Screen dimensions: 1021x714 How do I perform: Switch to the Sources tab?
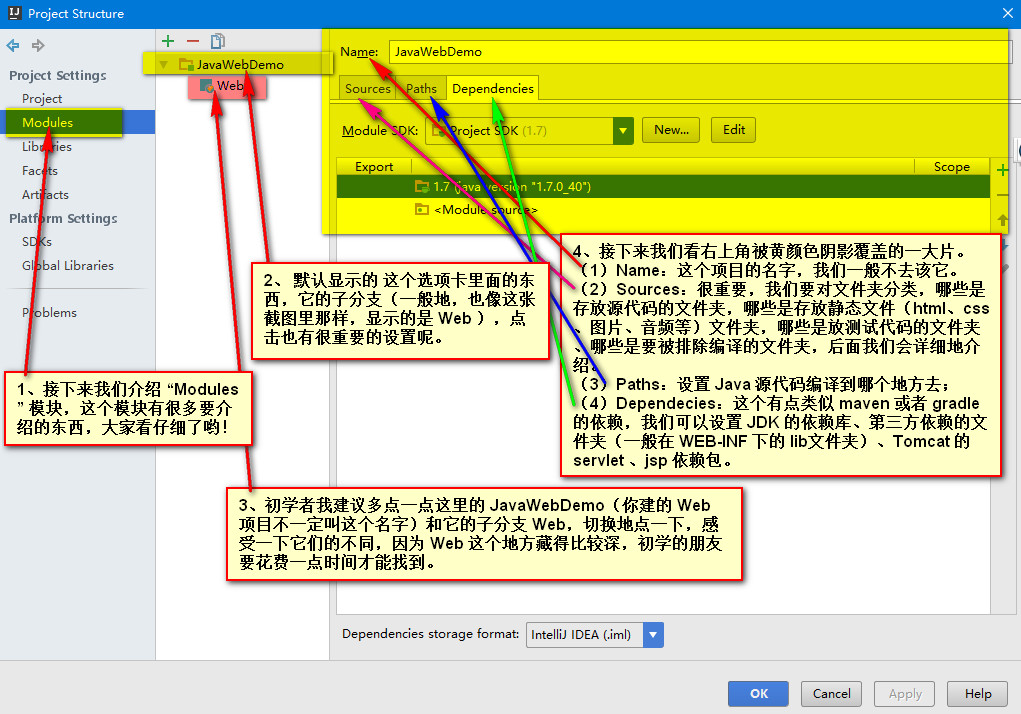367,89
